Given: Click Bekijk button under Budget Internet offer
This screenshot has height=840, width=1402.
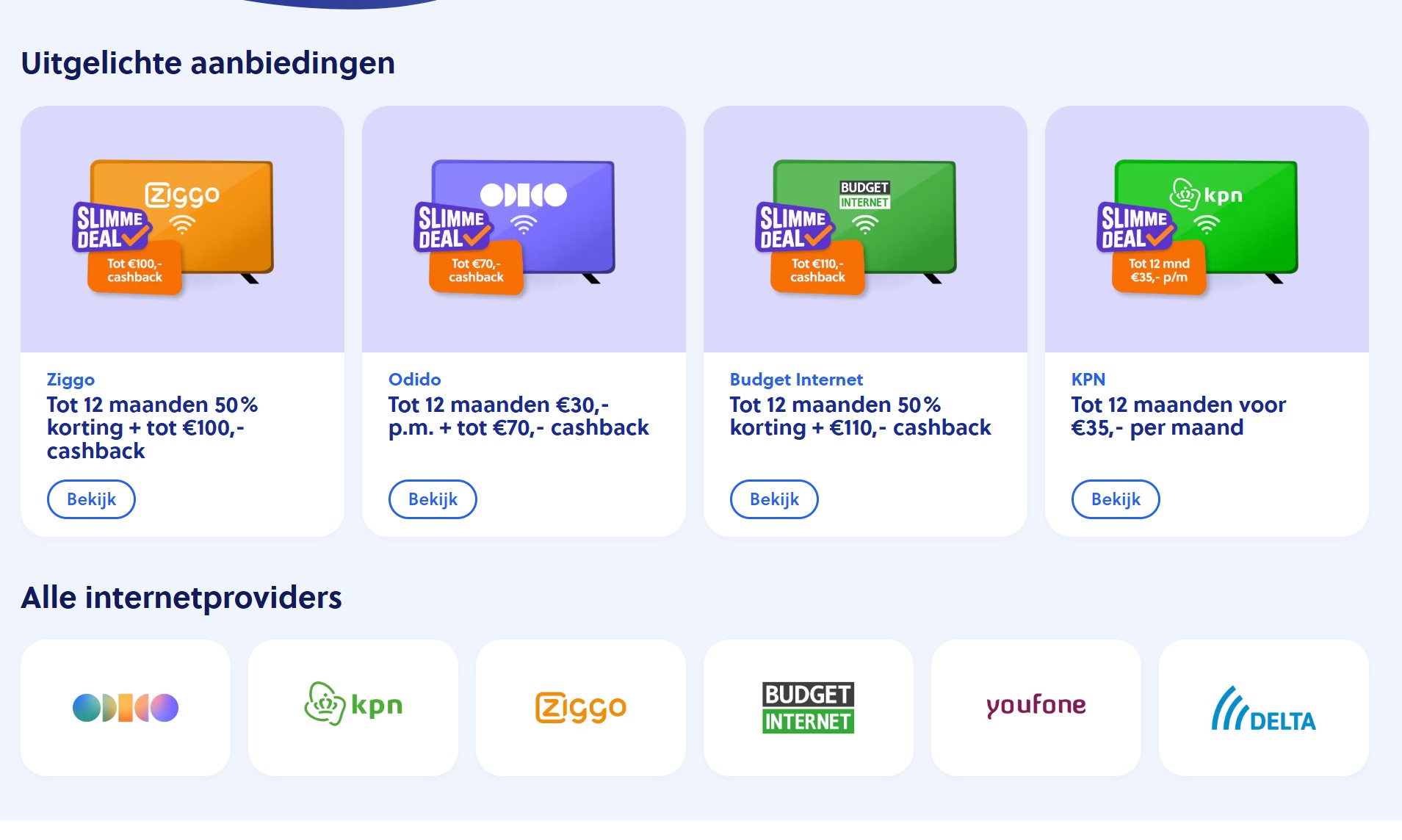Looking at the screenshot, I should 774,499.
